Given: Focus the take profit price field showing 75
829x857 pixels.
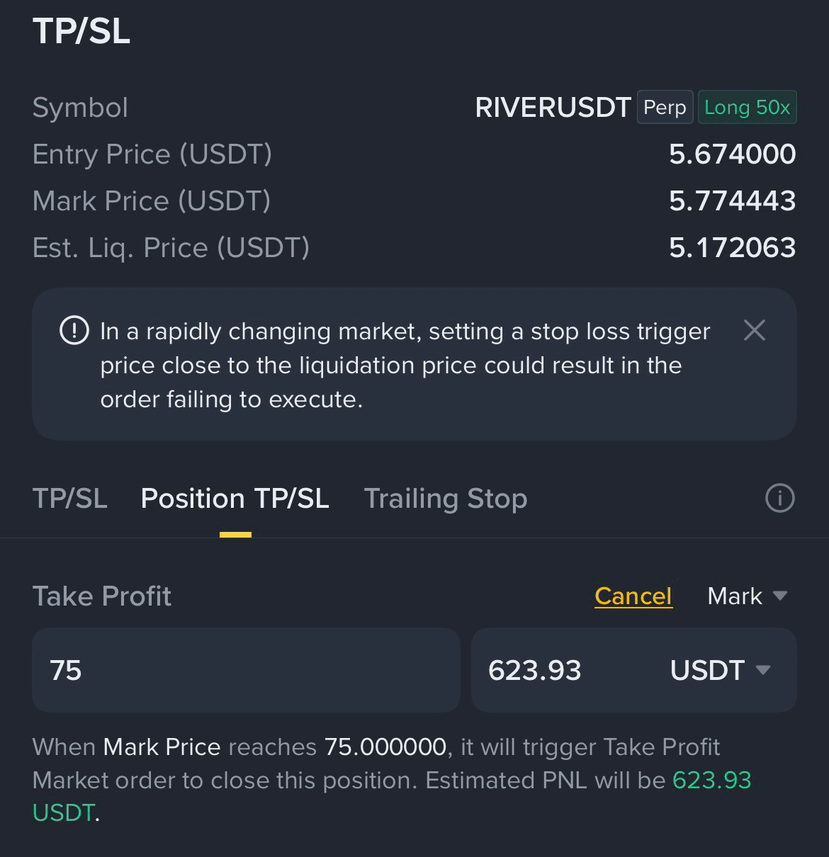Looking at the screenshot, I should click(x=246, y=670).
